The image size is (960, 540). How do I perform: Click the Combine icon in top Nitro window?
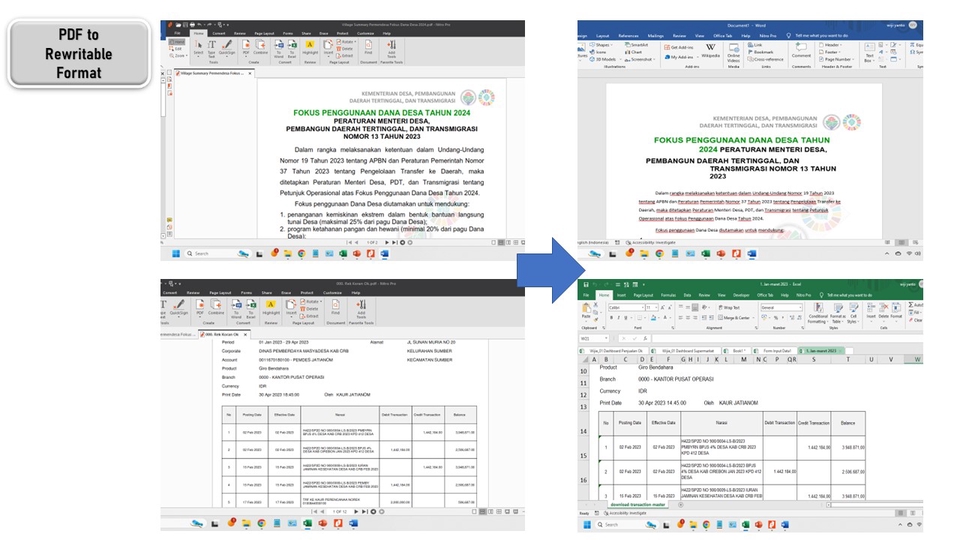[x=260, y=48]
